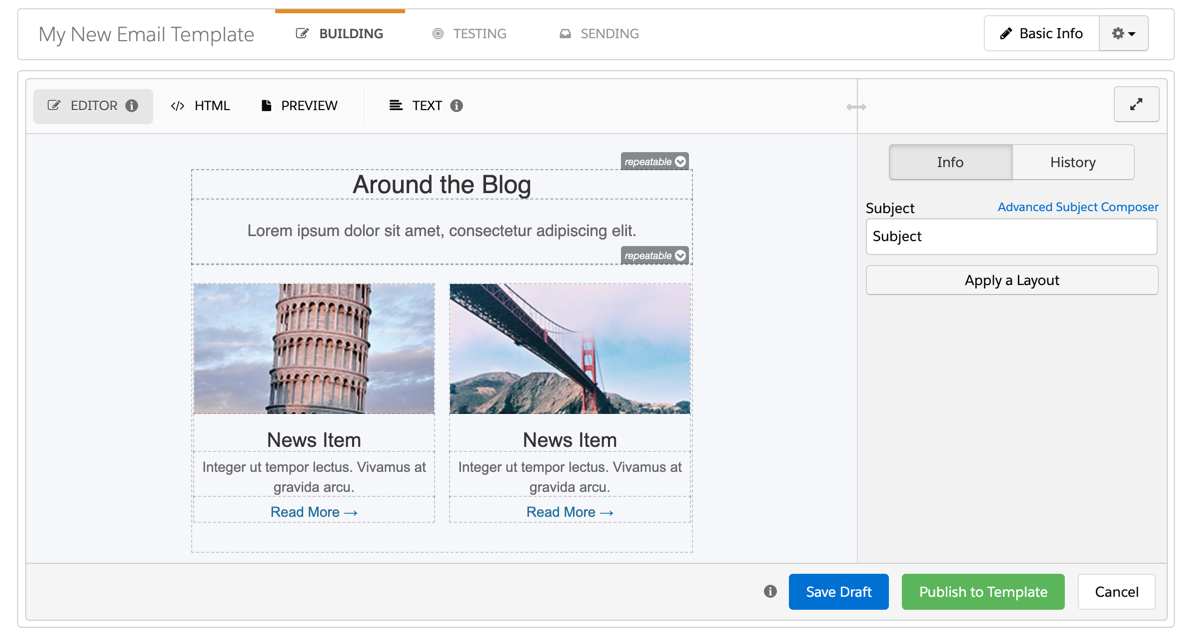Go to the TESTING step
The height and width of the screenshot is (630, 1193).
[x=469, y=34]
